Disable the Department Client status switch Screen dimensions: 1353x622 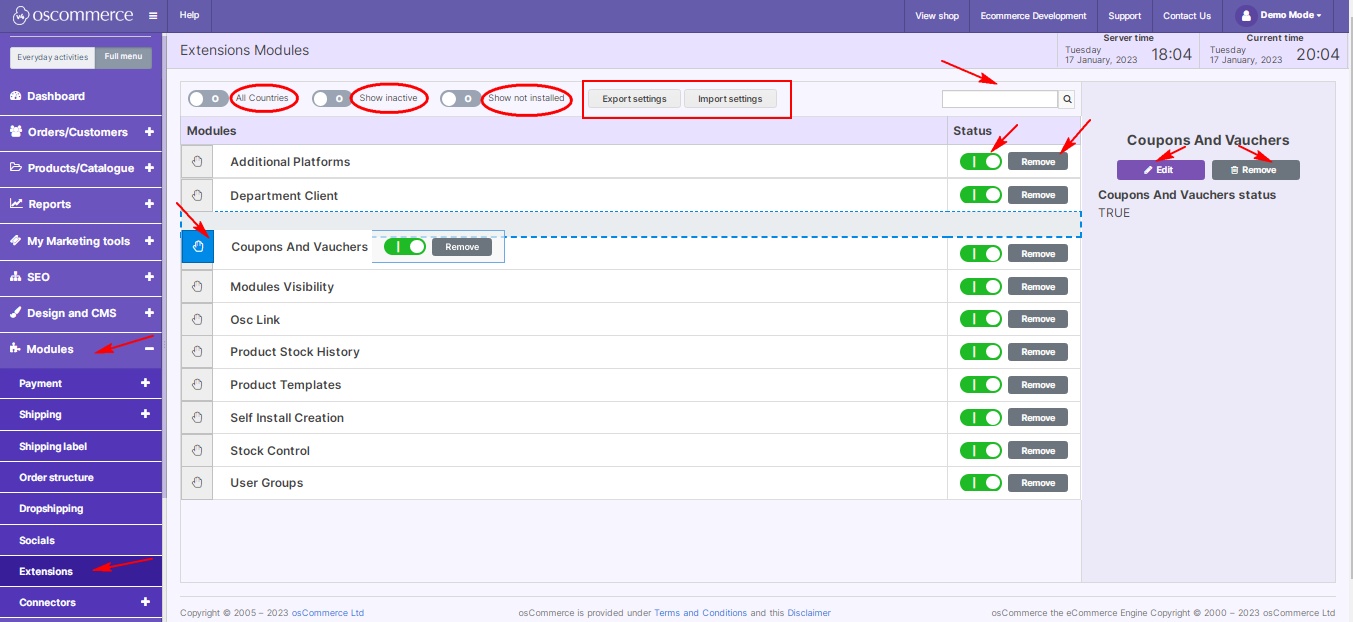[x=980, y=195]
